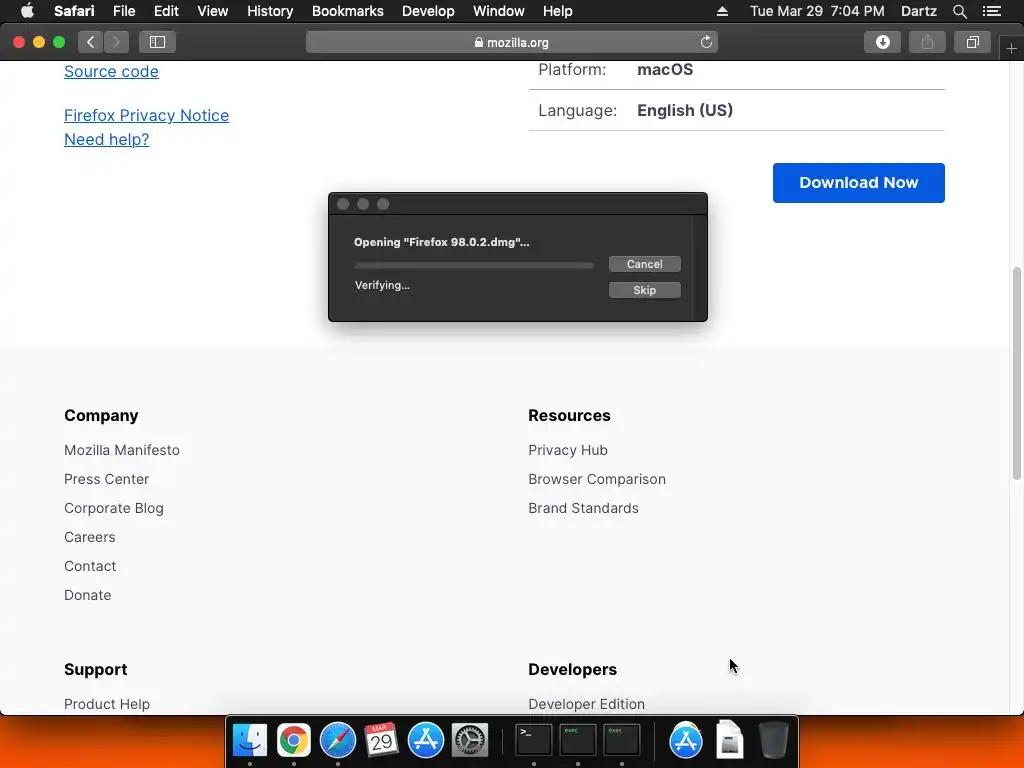This screenshot has width=1024, height=768.
Task: Switch to Safari in the Dock
Action: coord(338,740)
